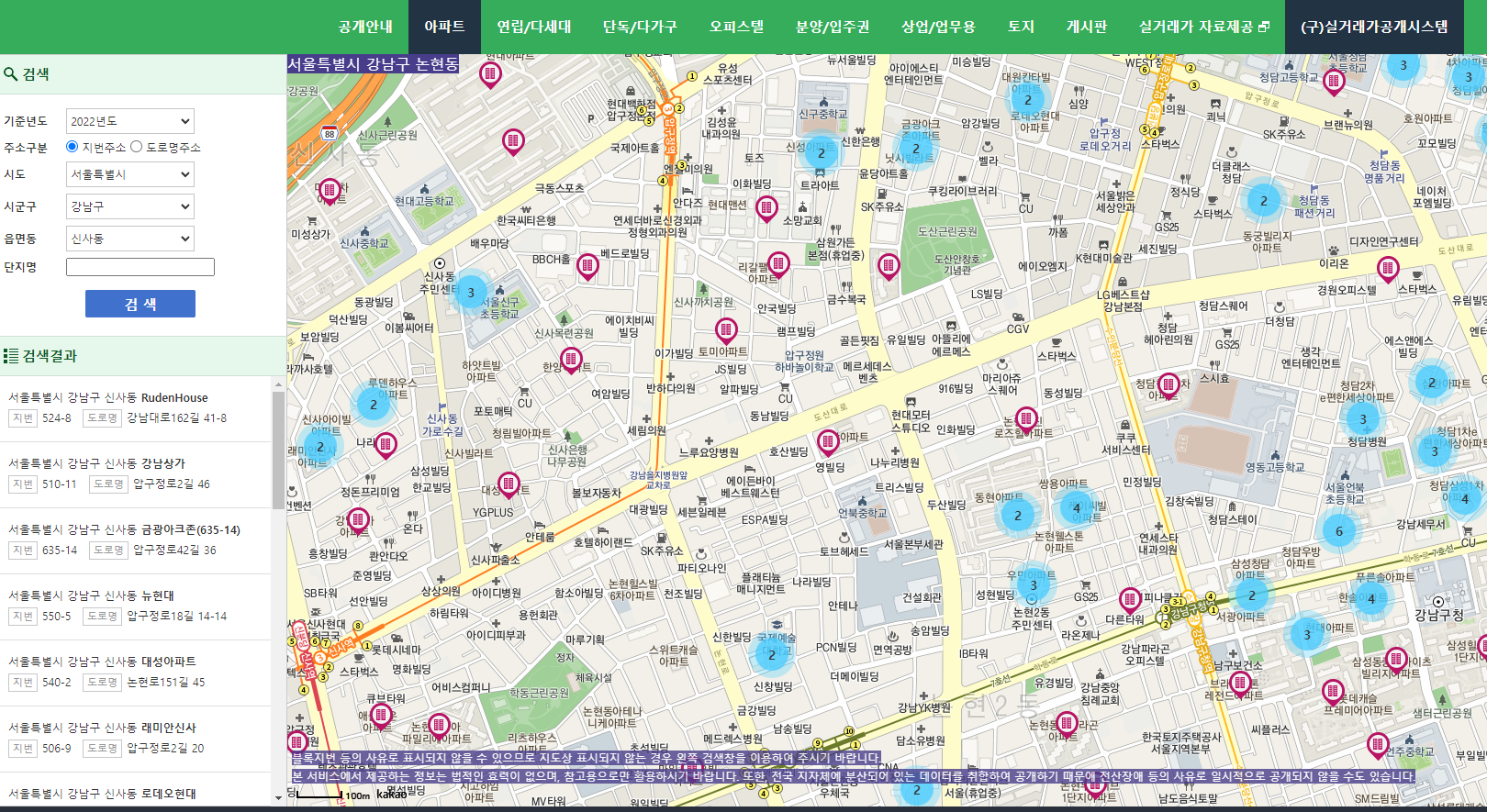
Task: Click the blue 검색 button
Action: 140,304
